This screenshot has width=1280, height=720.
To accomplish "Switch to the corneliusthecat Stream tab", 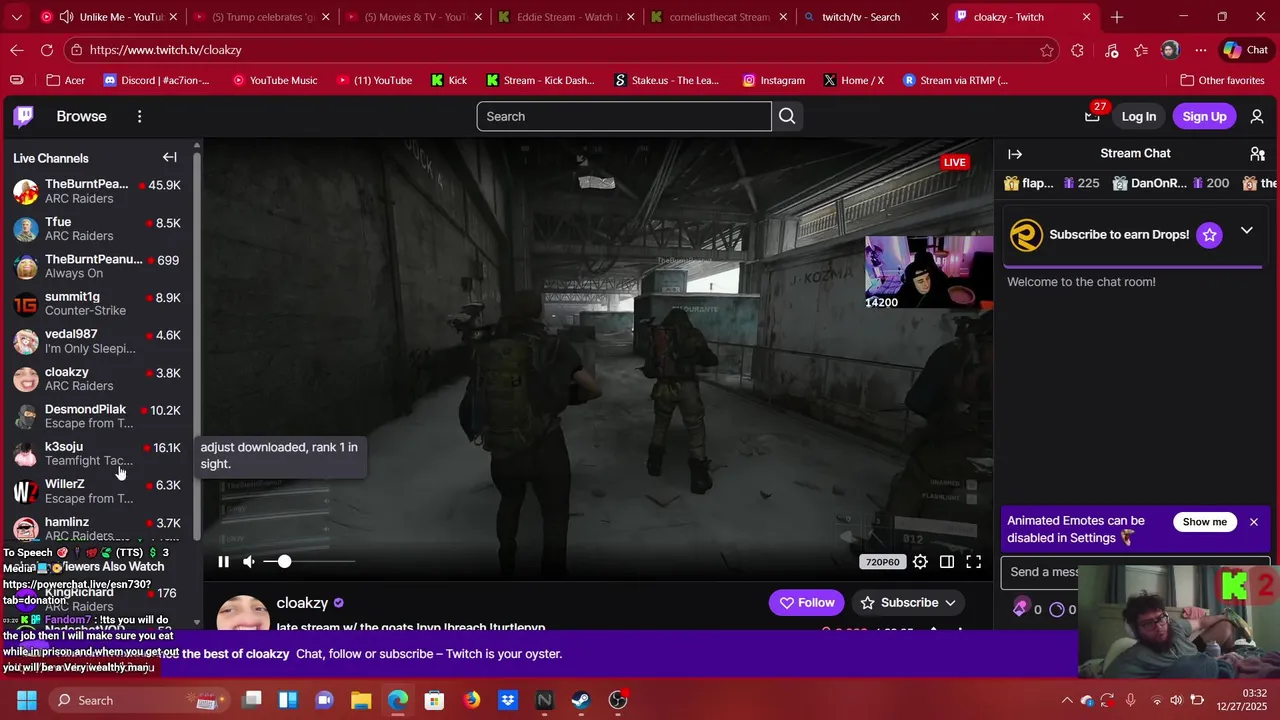I will [718, 17].
